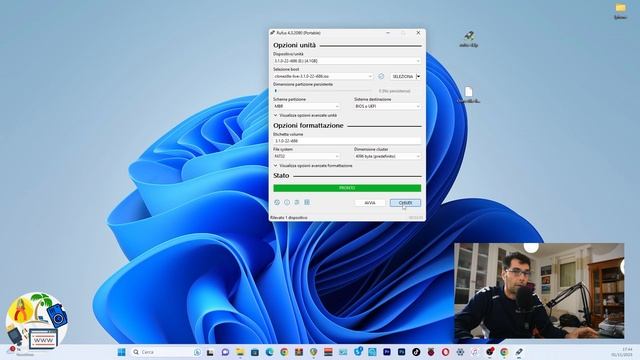Open Chrome icon beside the Edge icon

[x=284, y=352]
